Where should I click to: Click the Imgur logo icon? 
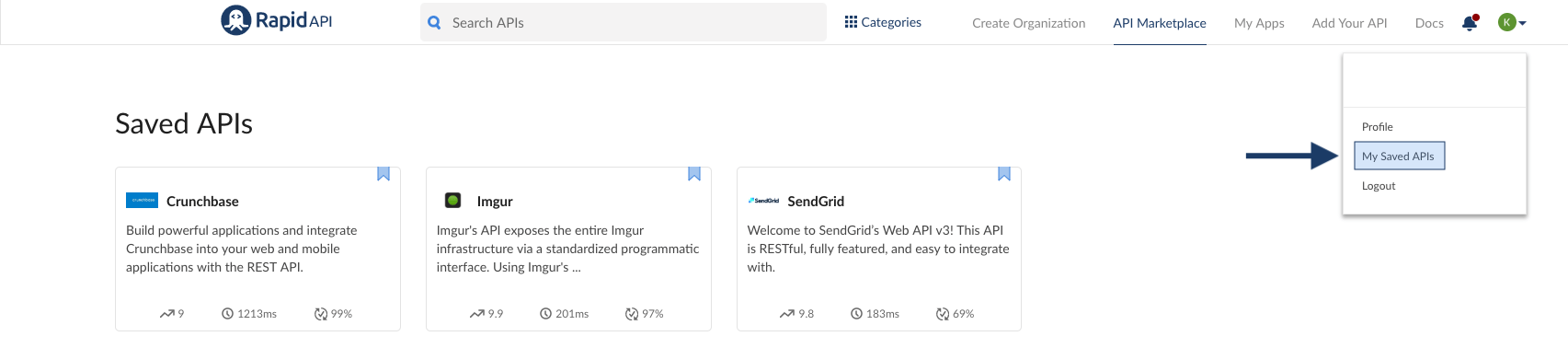pyautogui.click(x=452, y=200)
